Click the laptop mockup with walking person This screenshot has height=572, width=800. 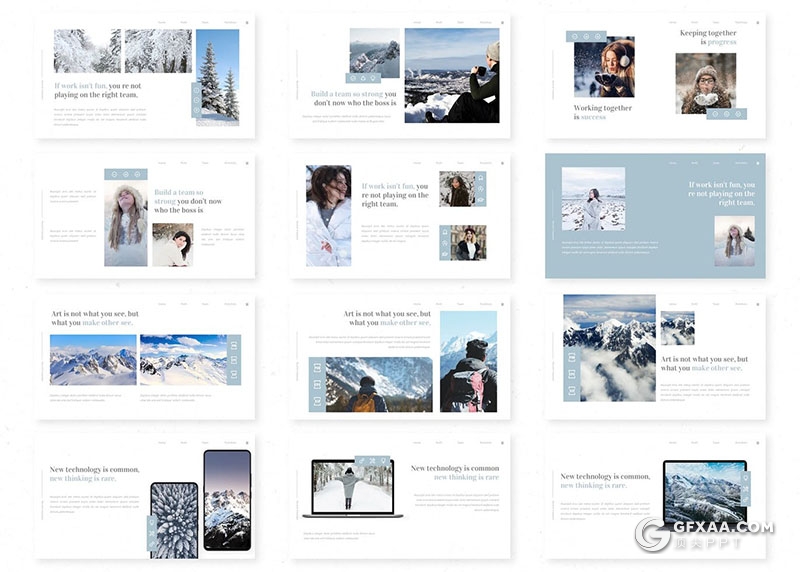357,489
